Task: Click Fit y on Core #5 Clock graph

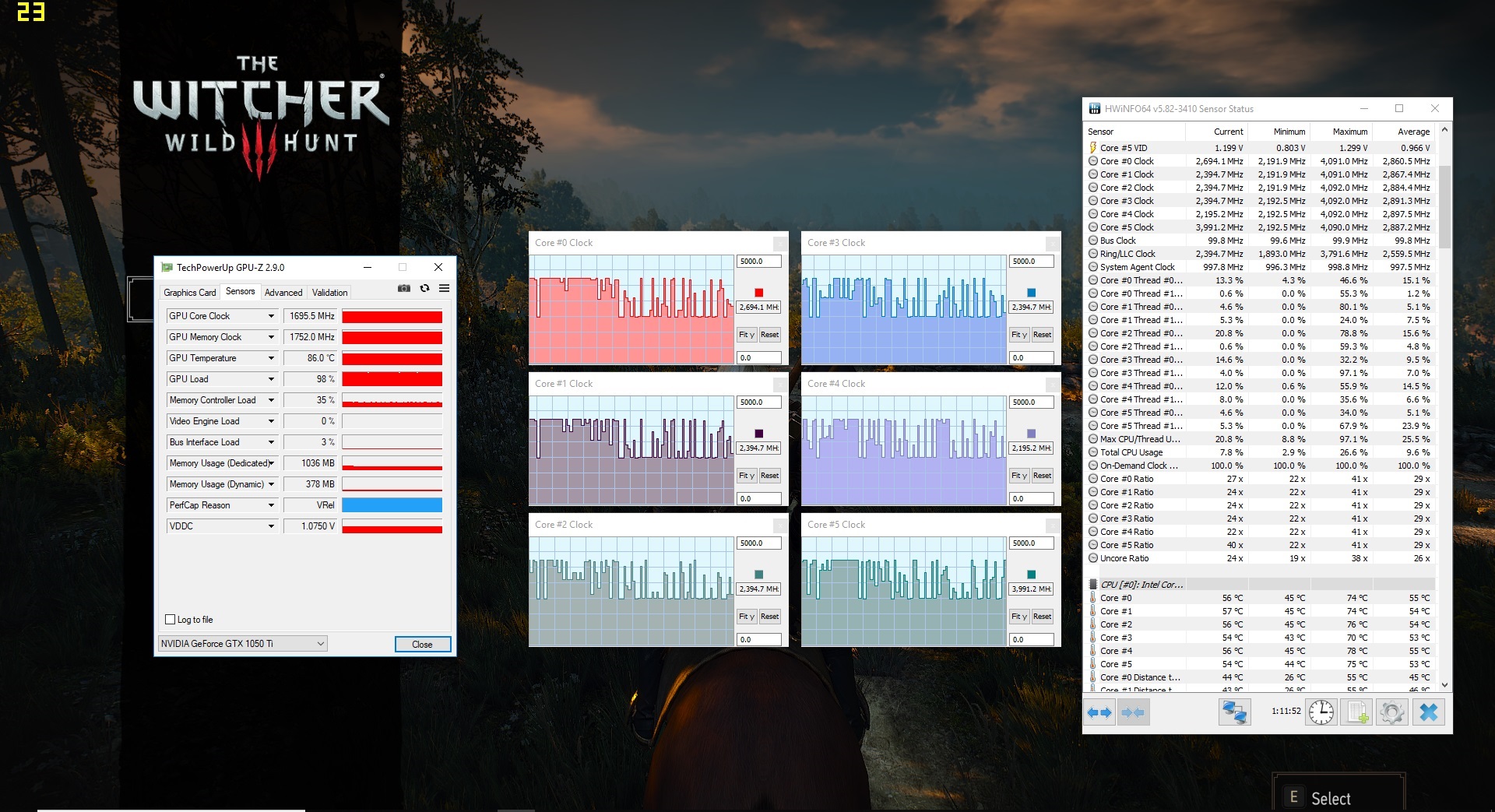Action: (1019, 617)
